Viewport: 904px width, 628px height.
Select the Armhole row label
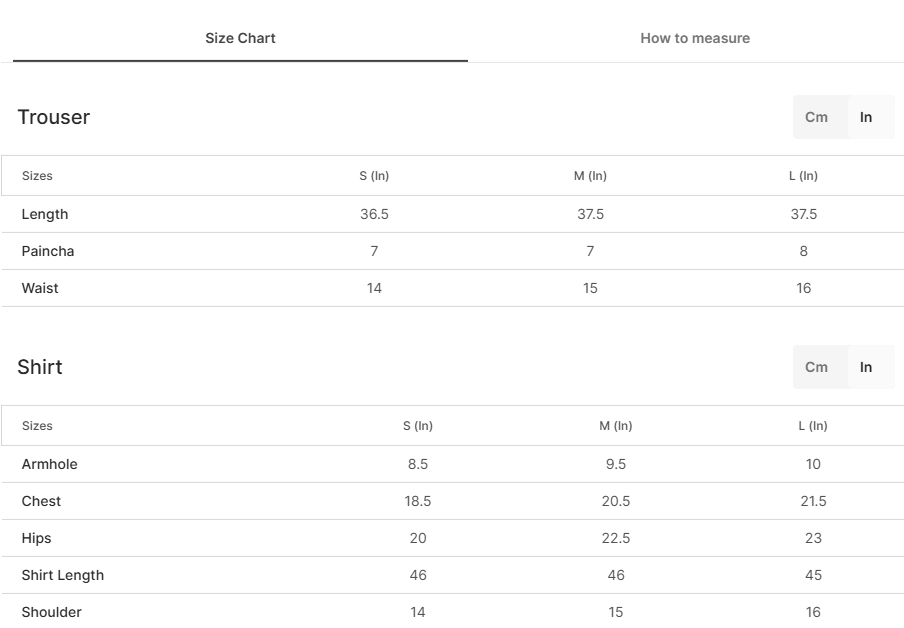click(50, 464)
